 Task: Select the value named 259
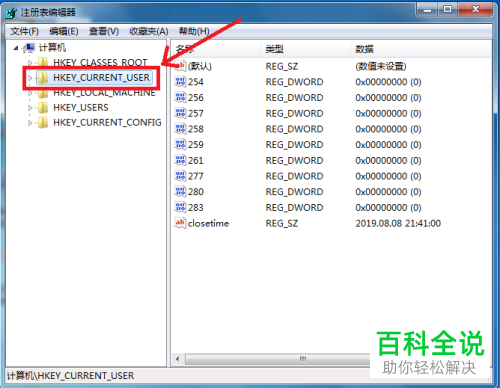point(196,145)
